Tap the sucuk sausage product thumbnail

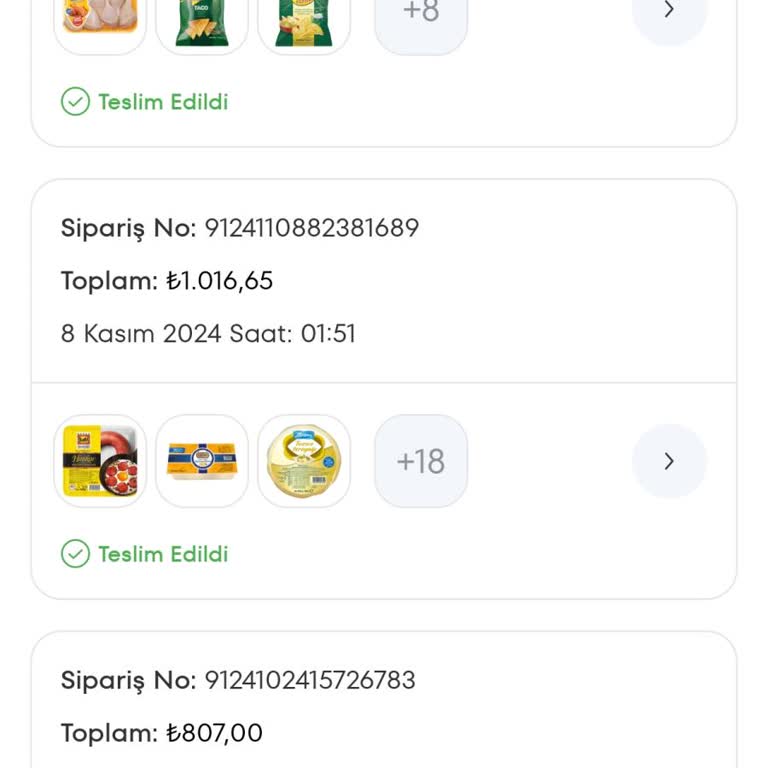[100, 461]
